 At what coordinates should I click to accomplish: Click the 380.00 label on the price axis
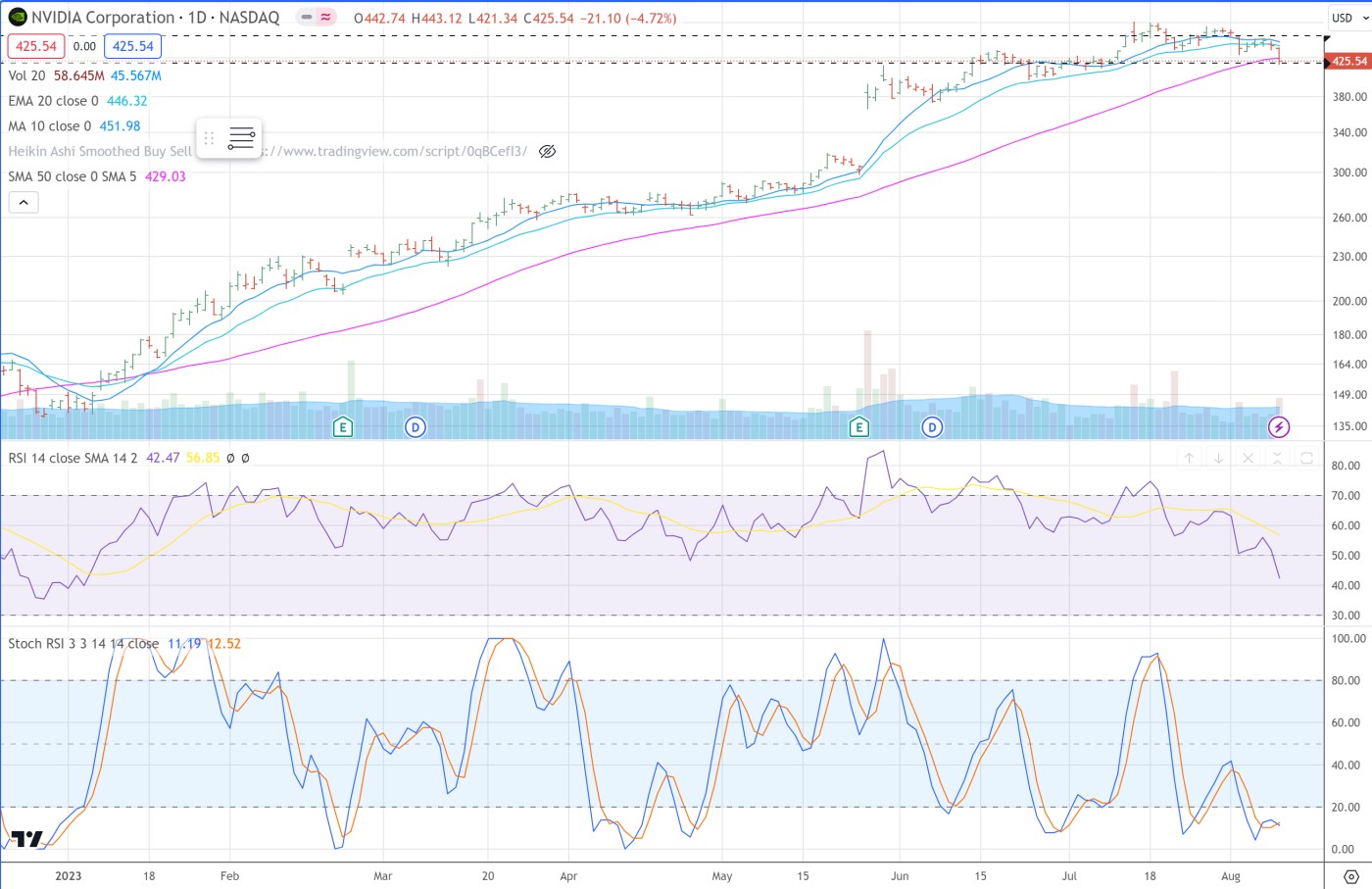click(x=1349, y=97)
